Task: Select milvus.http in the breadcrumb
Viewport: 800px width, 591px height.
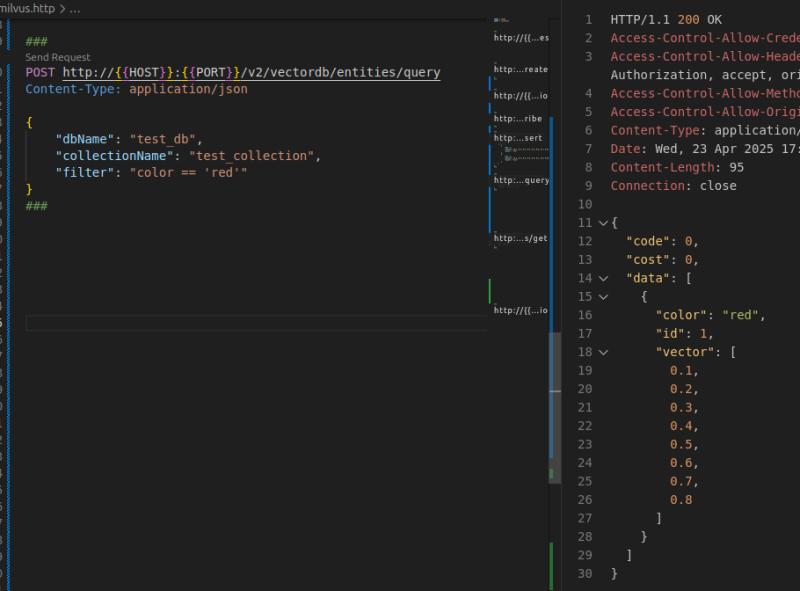Action: 27,8
